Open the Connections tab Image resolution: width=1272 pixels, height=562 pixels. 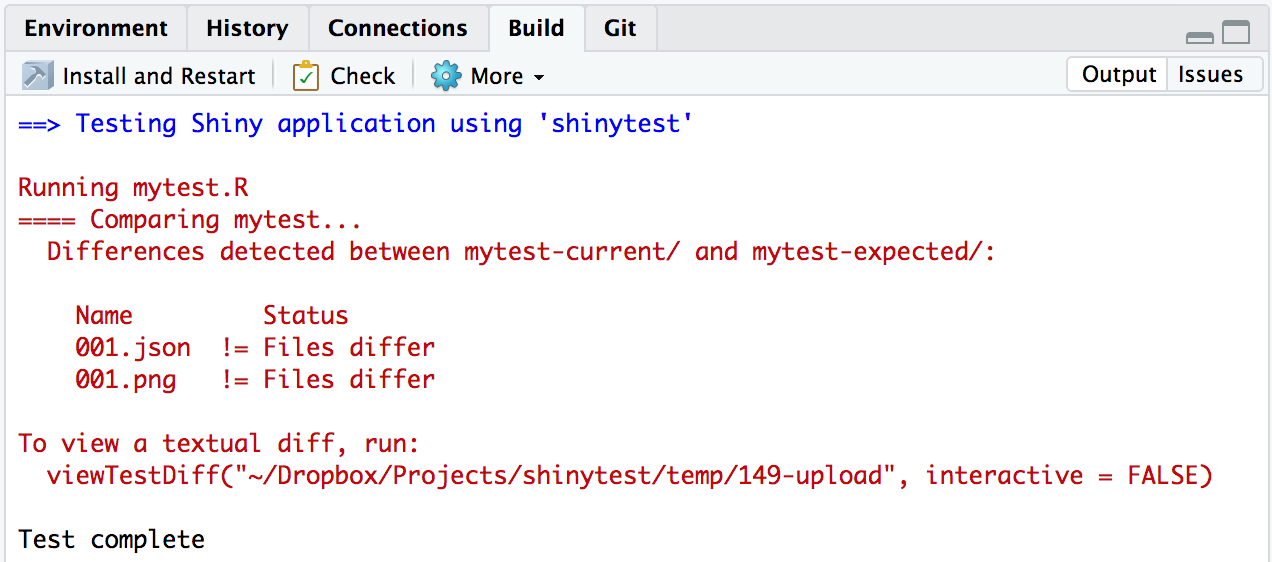coord(397,28)
